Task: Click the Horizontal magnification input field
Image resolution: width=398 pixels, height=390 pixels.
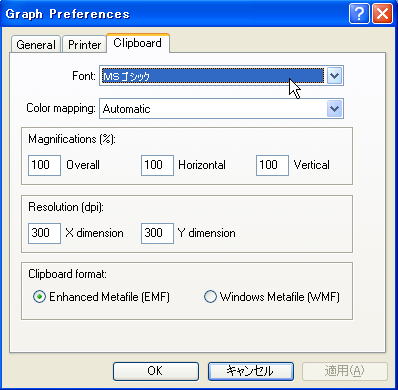Action: tap(157, 165)
